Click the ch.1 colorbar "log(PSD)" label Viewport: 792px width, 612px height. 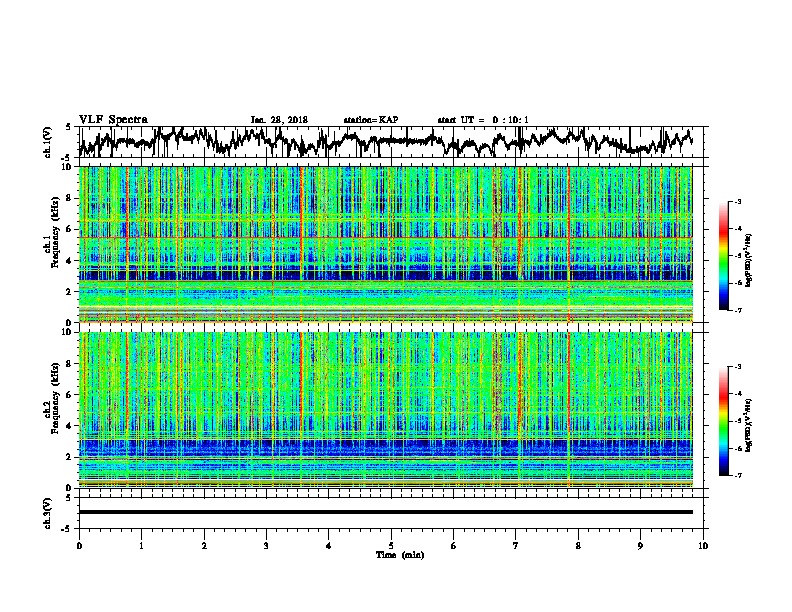pyautogui.click(x=749, y=261)
